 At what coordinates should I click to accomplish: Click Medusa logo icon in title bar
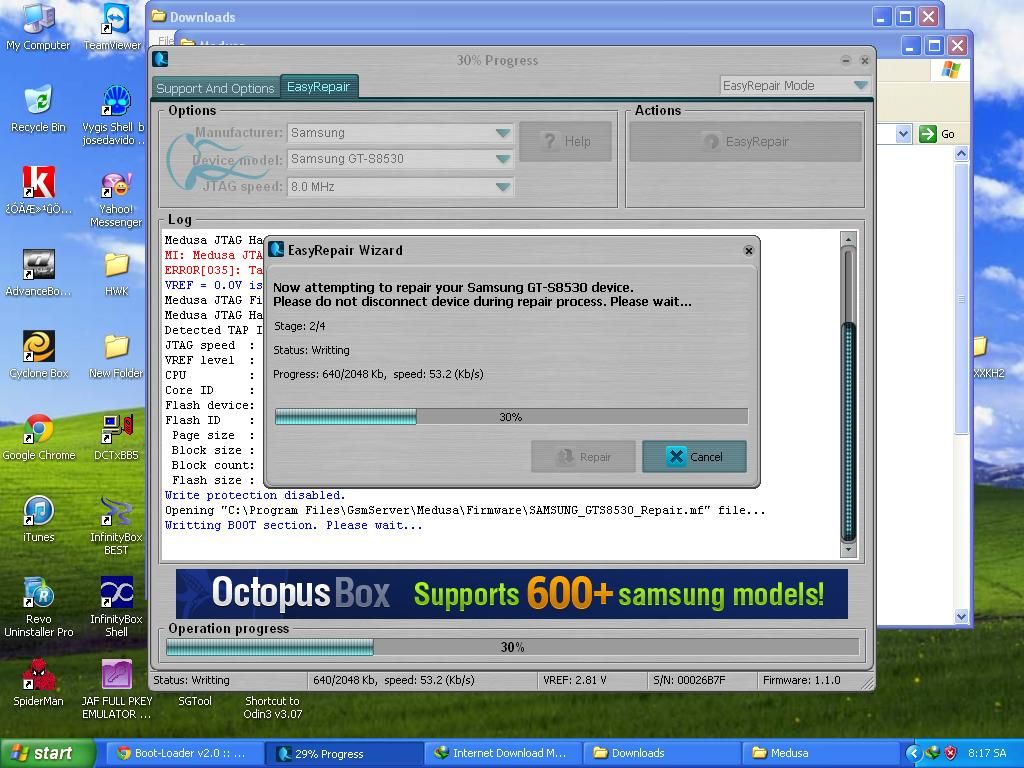click(161, 59)
